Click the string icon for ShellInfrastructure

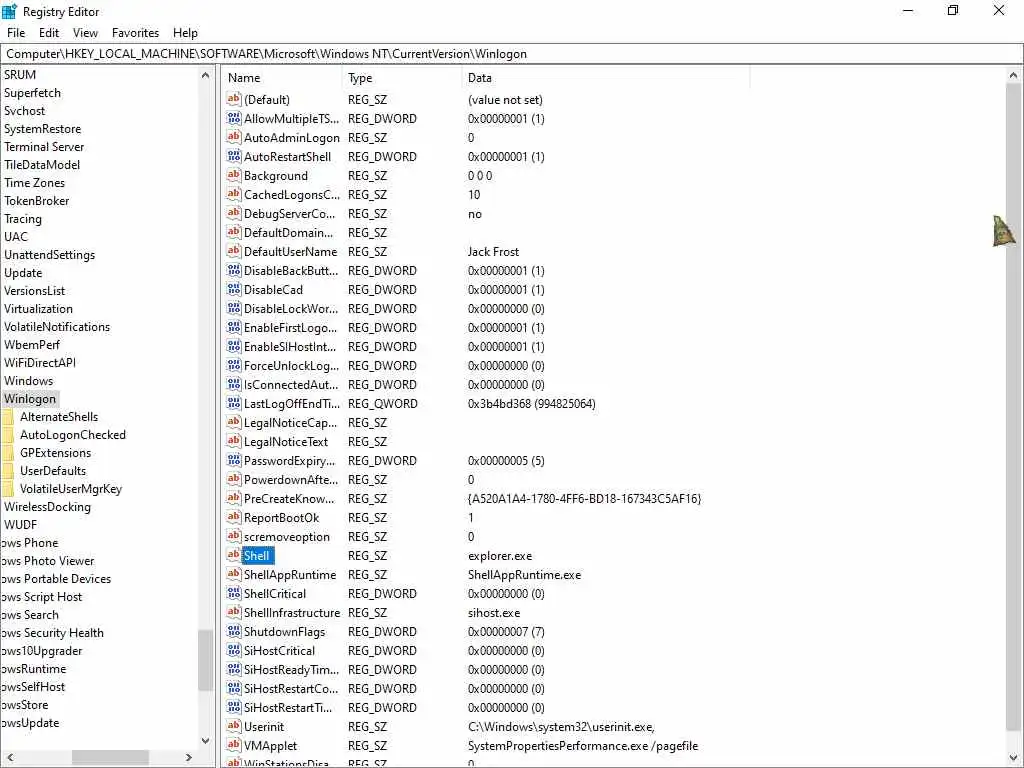point(233,613)
